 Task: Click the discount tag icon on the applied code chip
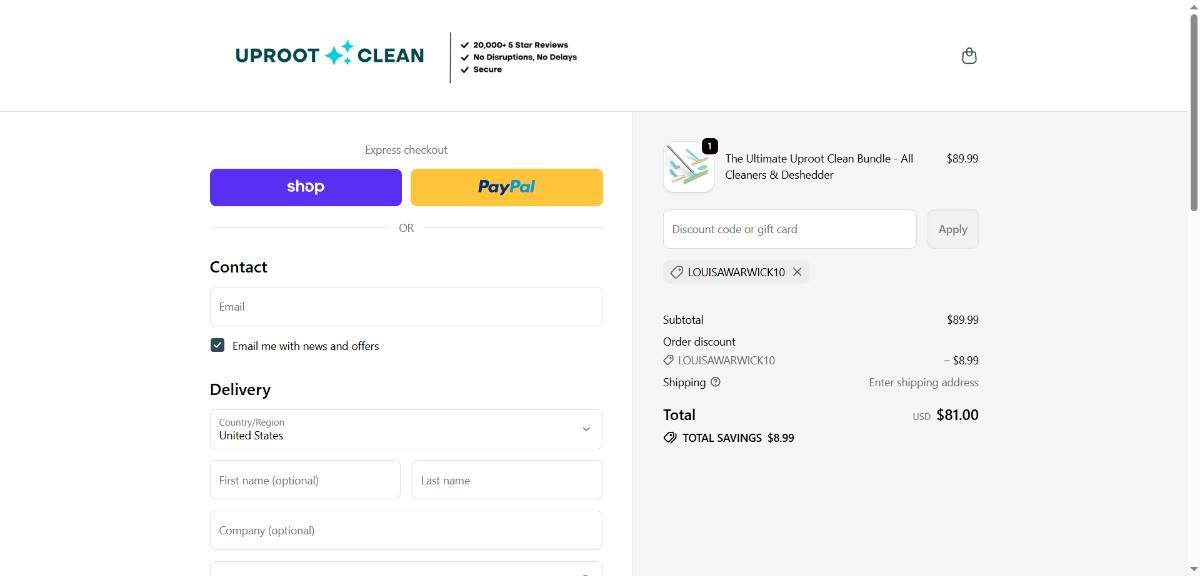676,272
